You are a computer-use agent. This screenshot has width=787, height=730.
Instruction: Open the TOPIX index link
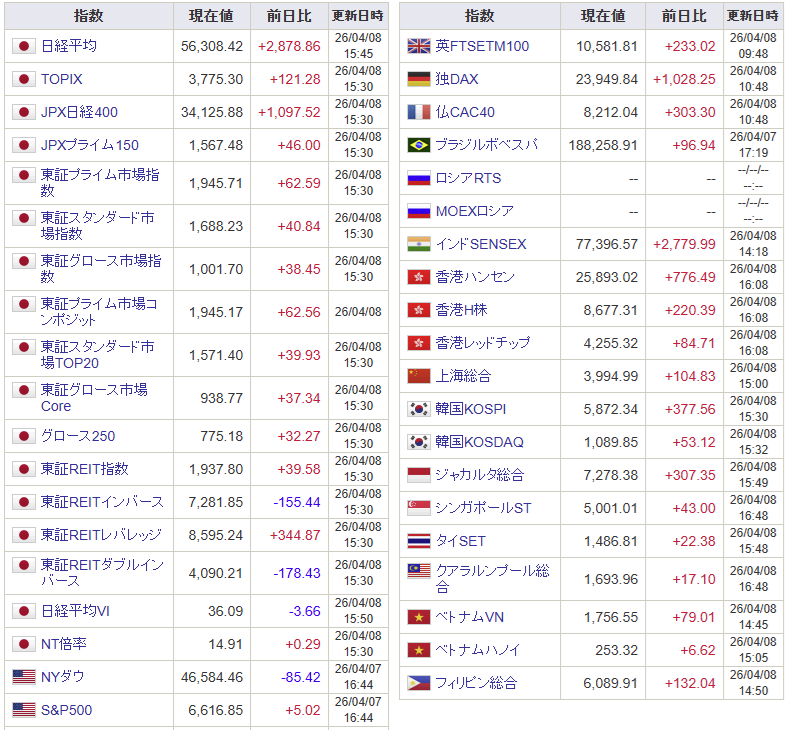(x=62, y=79)
